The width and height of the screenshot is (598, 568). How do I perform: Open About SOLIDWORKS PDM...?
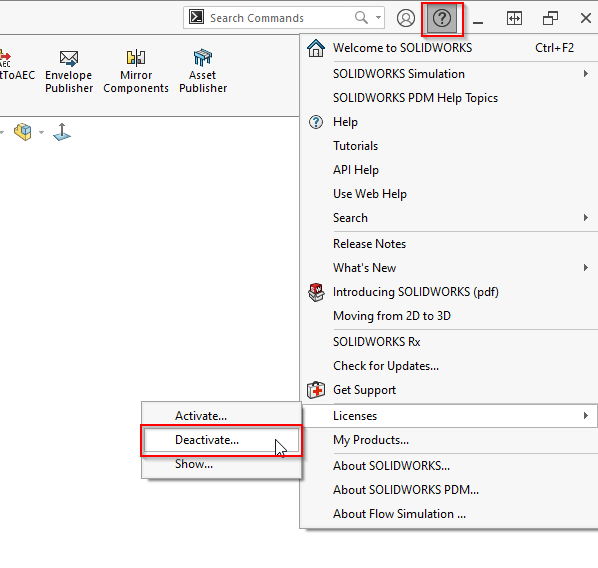448,490
